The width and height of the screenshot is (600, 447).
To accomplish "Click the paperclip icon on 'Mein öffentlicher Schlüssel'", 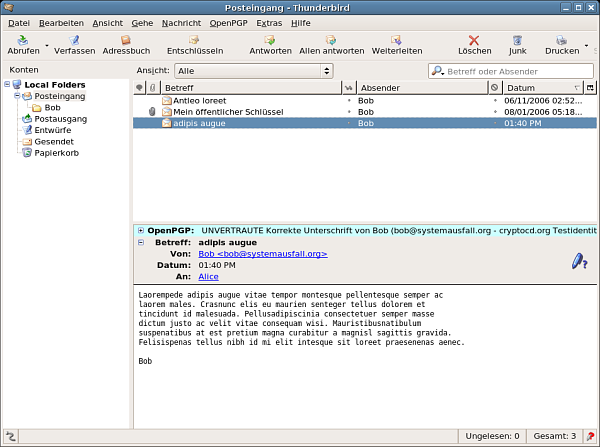I will (x=152, y=112).
